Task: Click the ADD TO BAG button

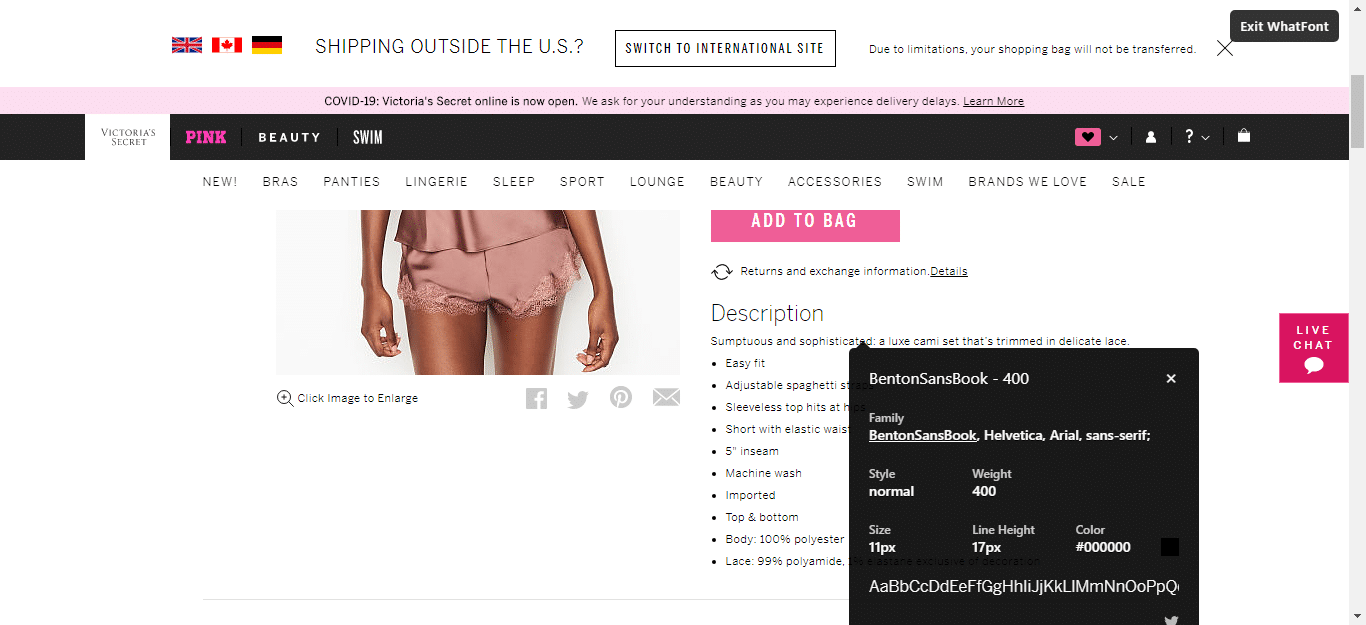Action: point(805,221)
